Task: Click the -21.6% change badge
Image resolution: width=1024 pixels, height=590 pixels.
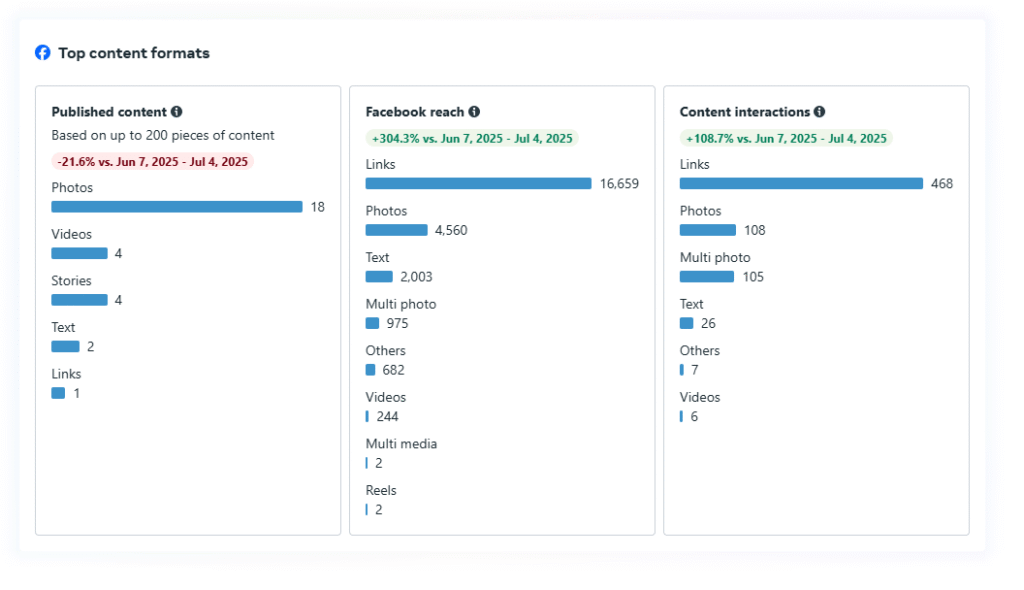Action: (x=153, y=161)
